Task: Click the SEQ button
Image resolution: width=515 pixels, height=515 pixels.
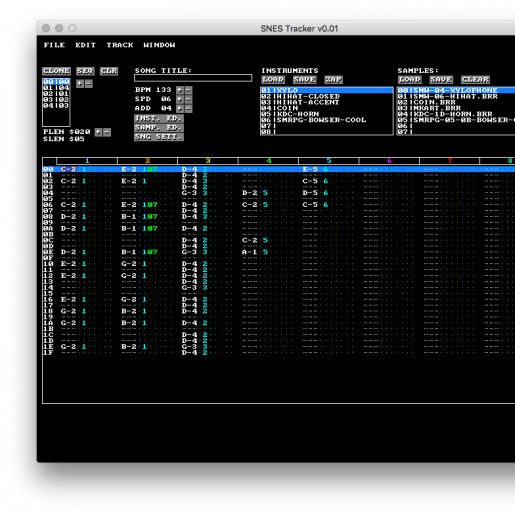Action: (x=85, y=71)
